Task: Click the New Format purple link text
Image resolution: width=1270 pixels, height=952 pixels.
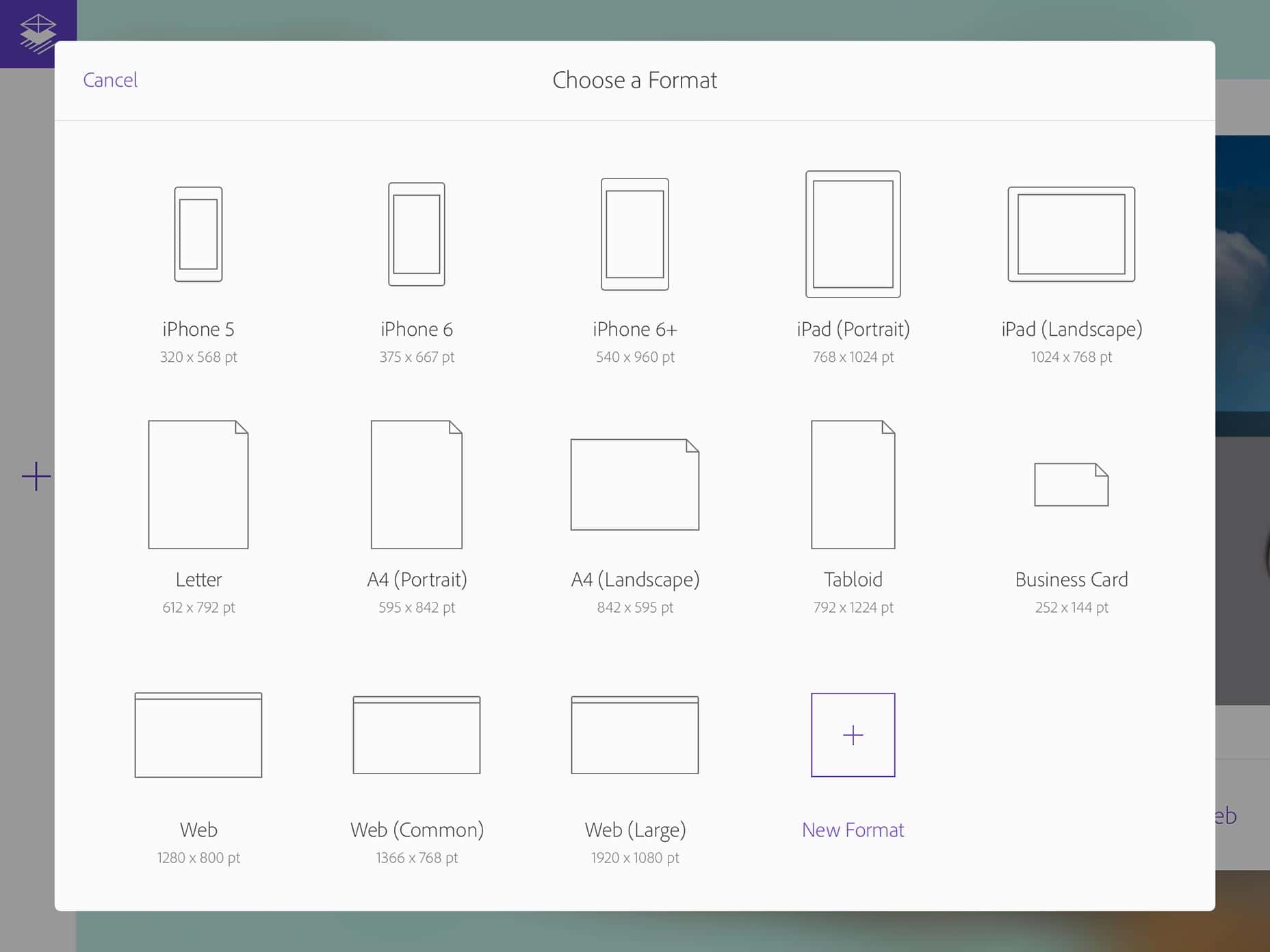Action: pos(853,830)
